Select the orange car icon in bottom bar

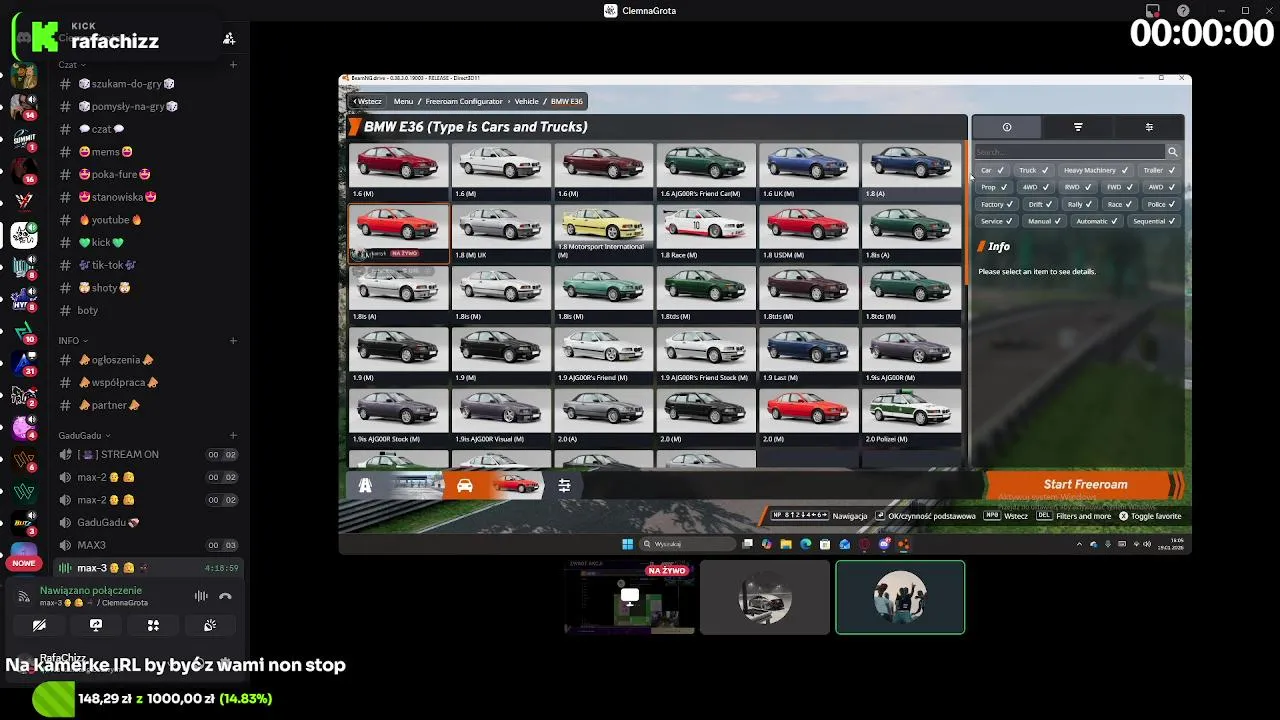tap(465, 485)
